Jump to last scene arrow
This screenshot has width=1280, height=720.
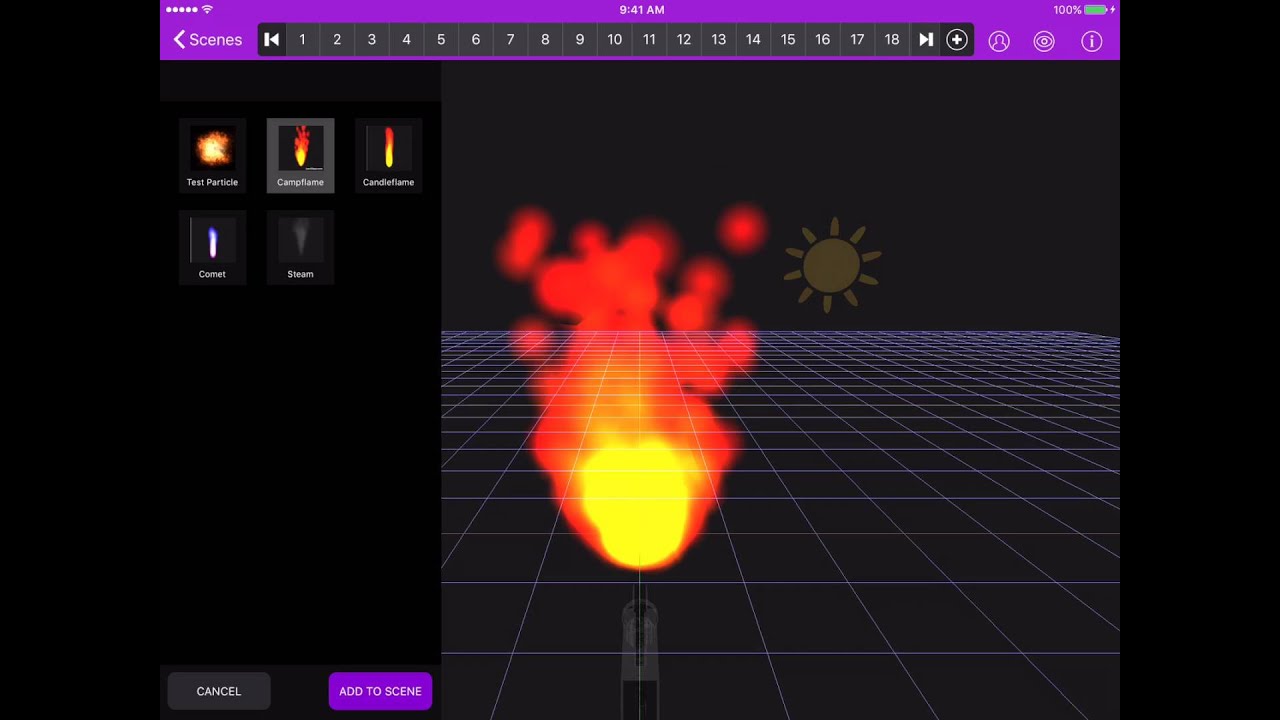click(926, 40)
